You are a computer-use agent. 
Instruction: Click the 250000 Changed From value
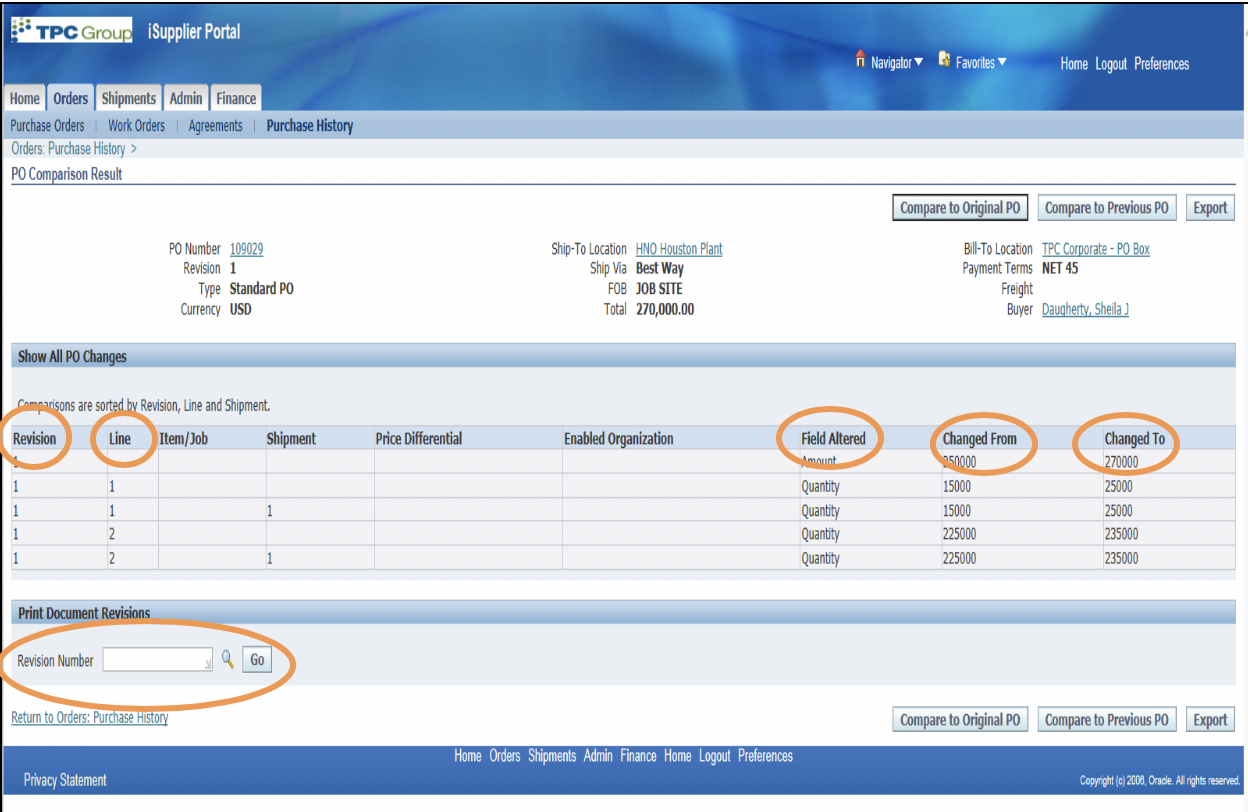(960, 462)
